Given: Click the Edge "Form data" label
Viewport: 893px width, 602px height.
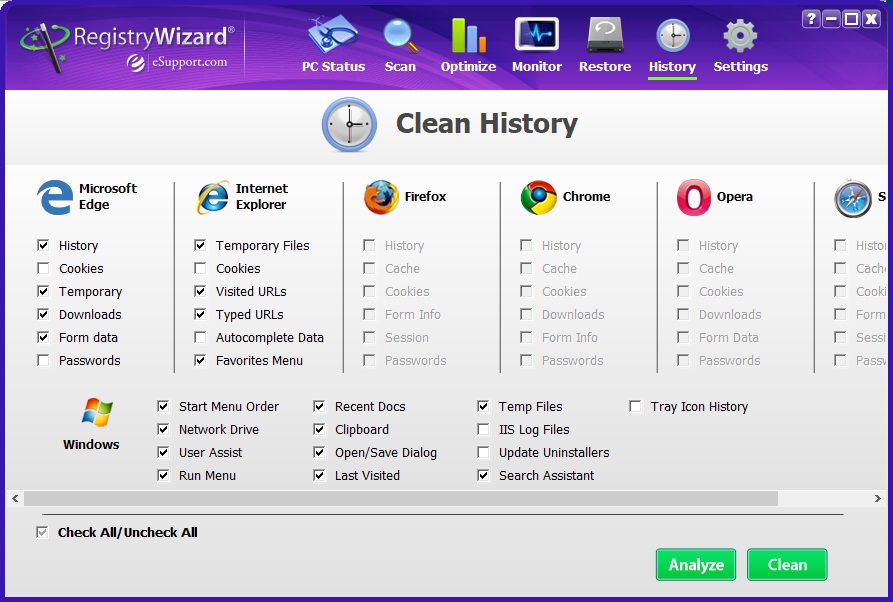Looking at the screenshot, I should pyautogui.click(x=88, y=338).
